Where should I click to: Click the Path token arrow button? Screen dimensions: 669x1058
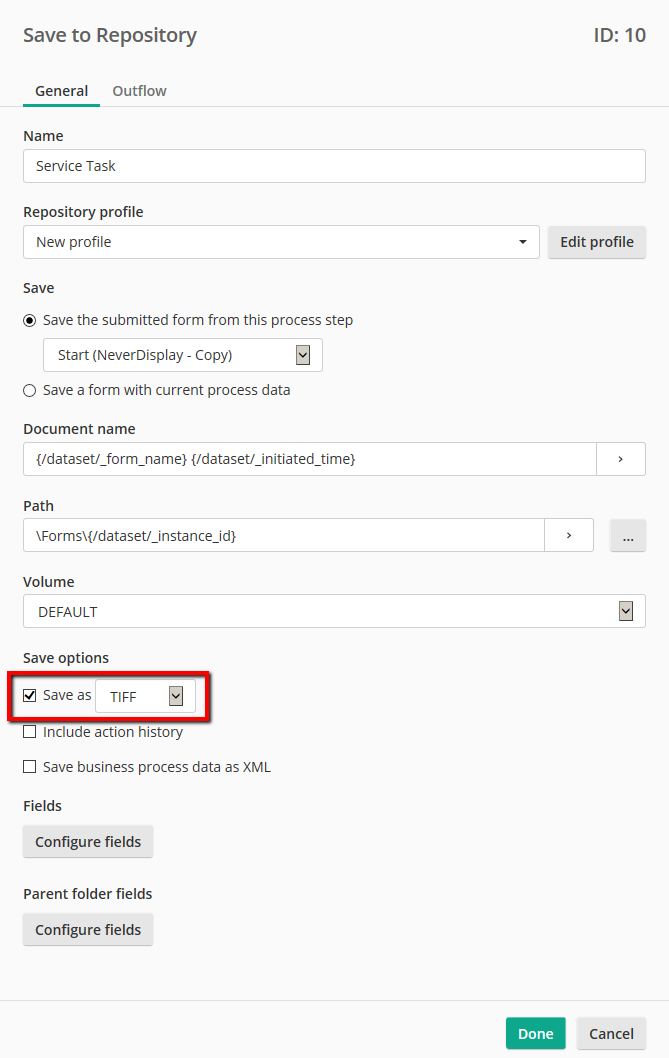coord(568,535)
